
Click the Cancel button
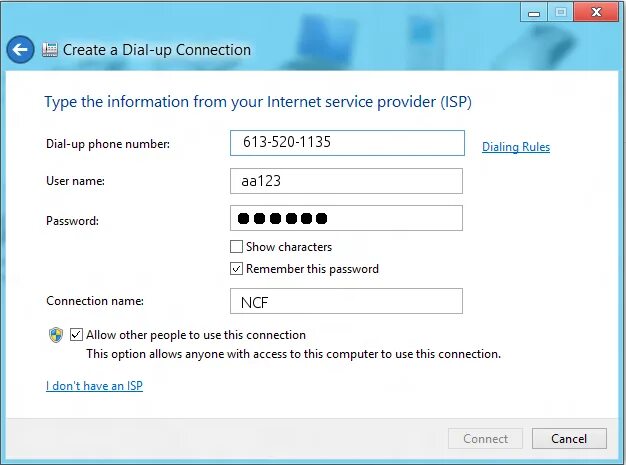[569, 439]
